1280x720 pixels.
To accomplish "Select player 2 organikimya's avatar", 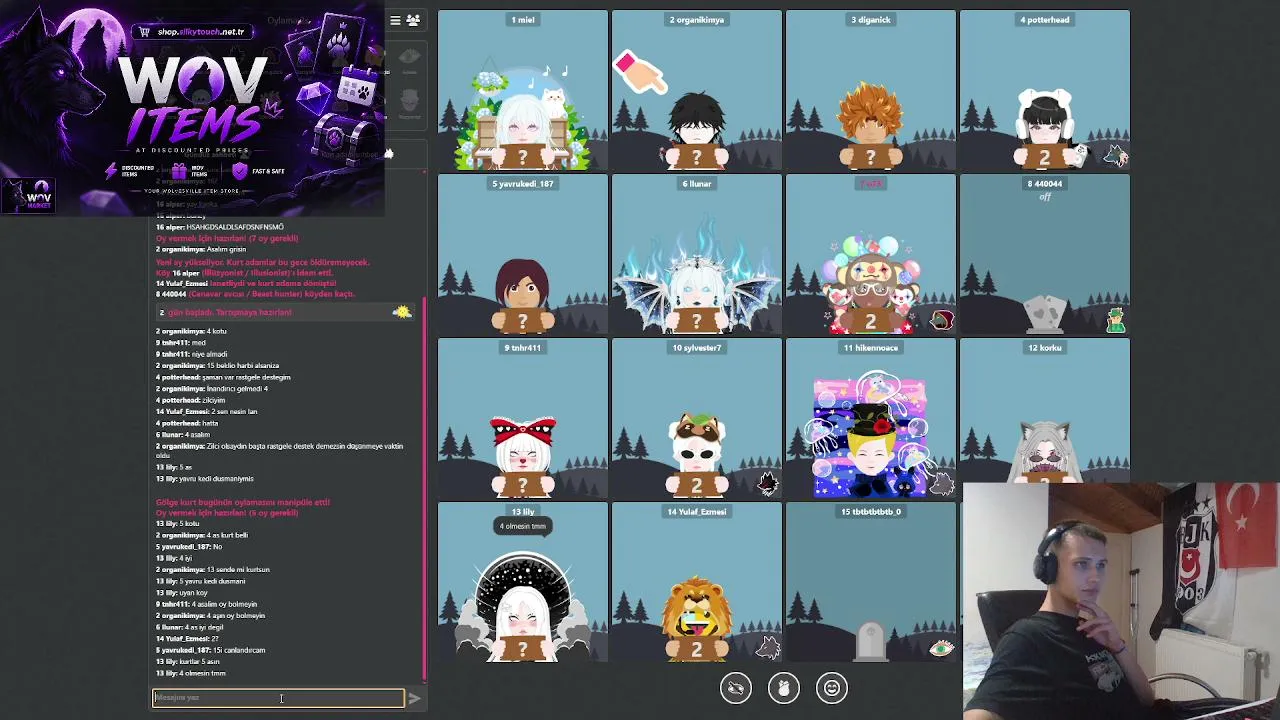I will [x=697, y=130].
